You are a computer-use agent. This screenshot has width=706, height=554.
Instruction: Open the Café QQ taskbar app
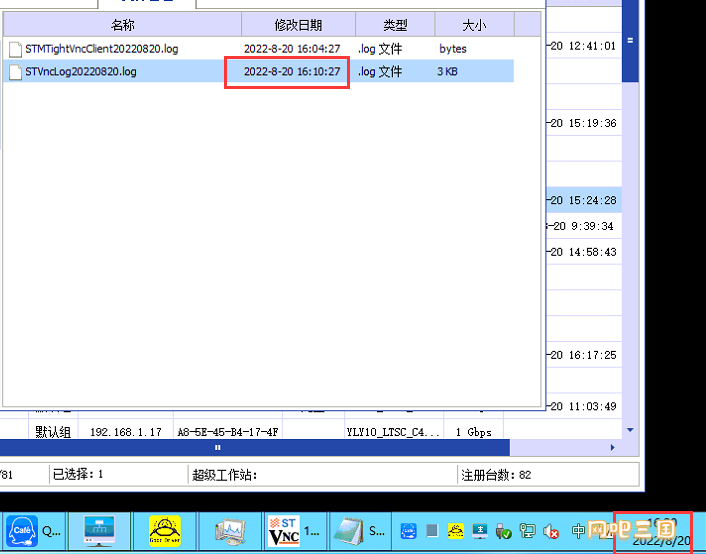34,531
